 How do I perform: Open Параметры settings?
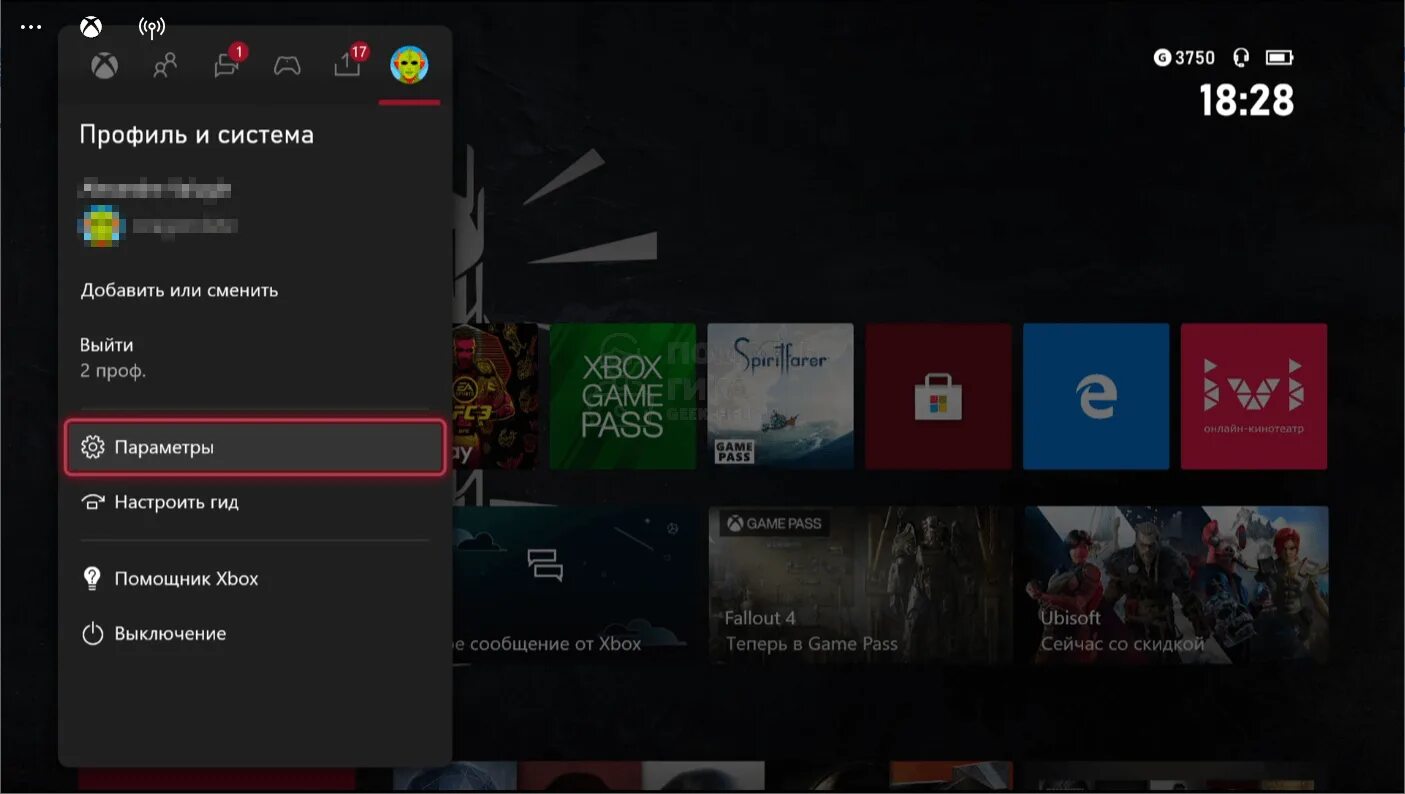(255, 447)
